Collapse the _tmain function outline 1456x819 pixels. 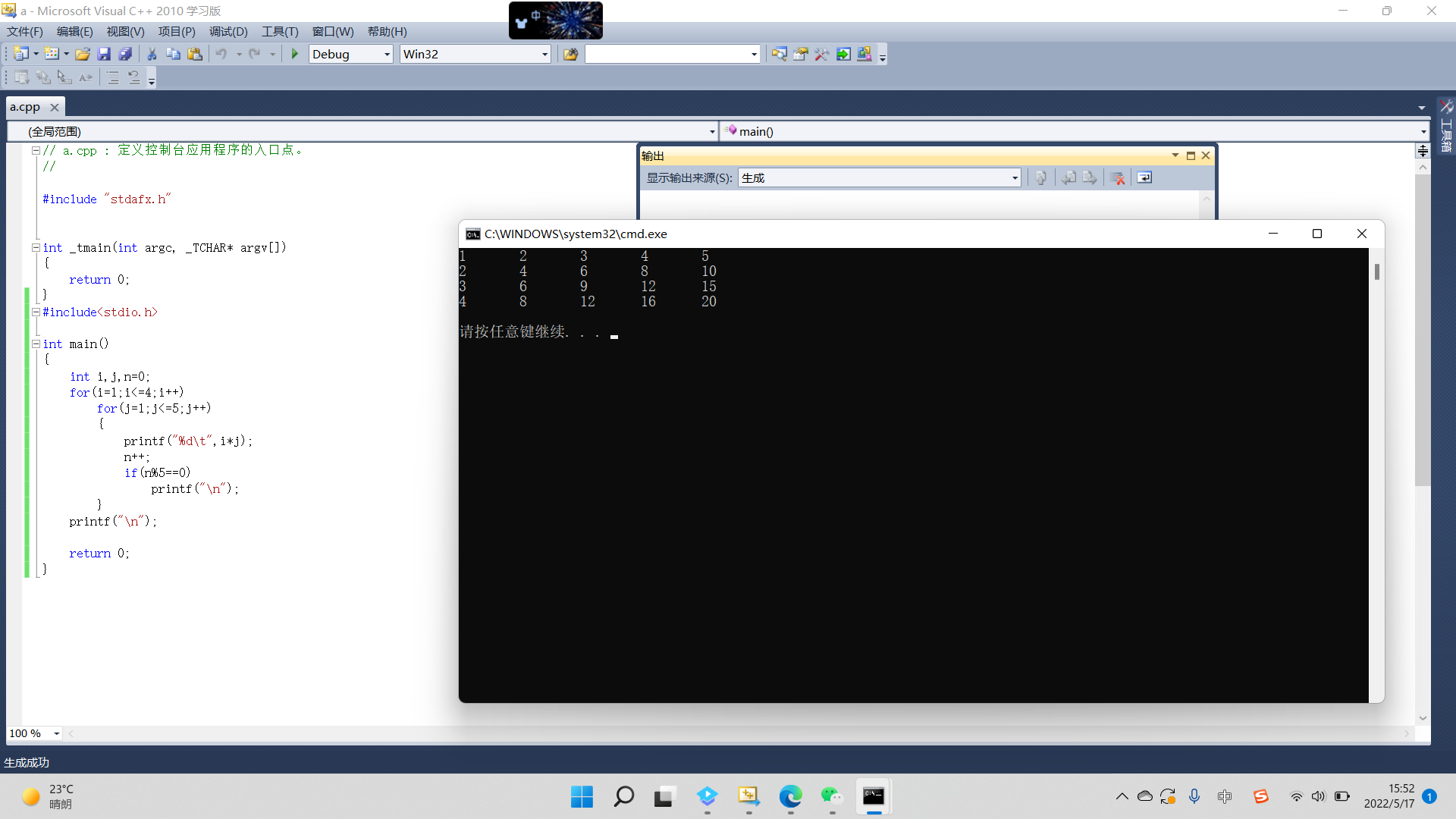tap(36, 247)
